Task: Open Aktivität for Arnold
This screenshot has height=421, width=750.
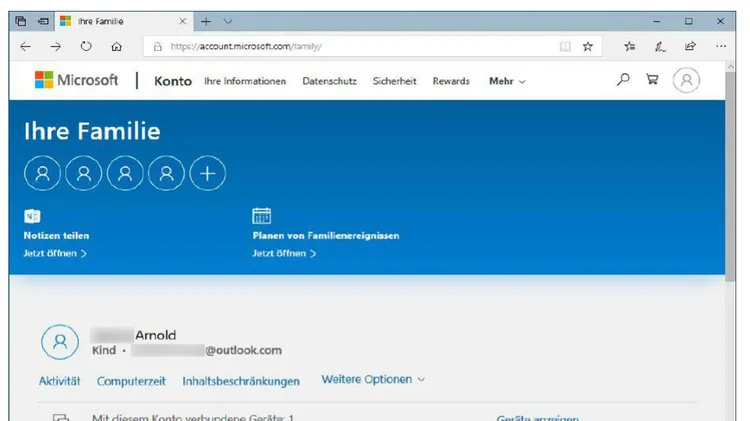Action: (59, 381)
